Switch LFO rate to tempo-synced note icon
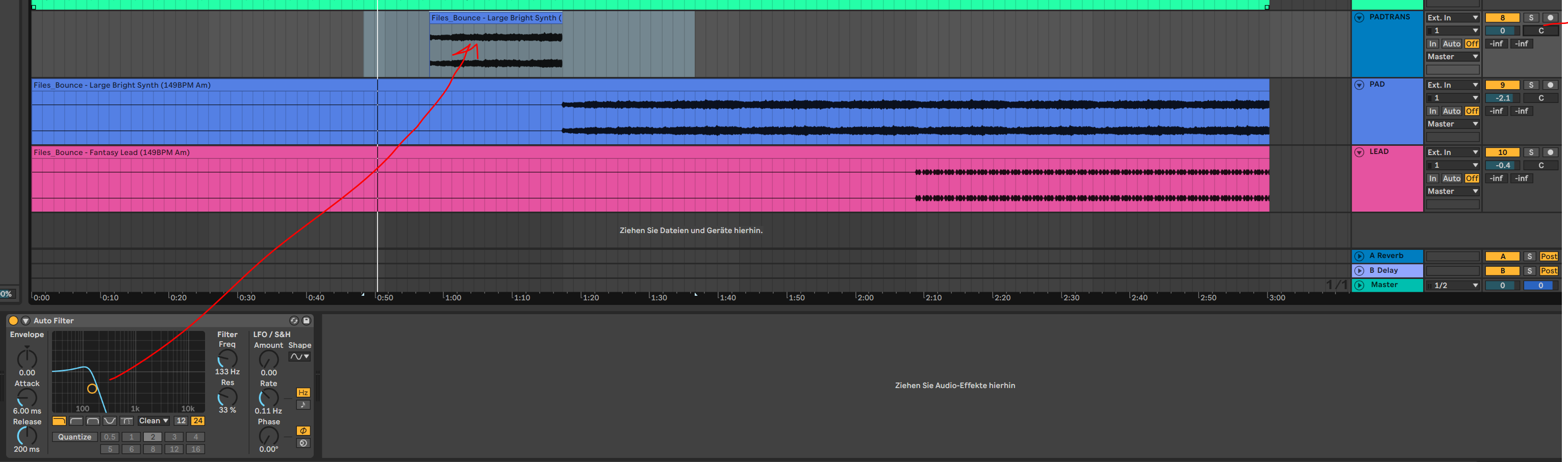The width and height of the screenshot is (1568, 462). tap(303, 405)
